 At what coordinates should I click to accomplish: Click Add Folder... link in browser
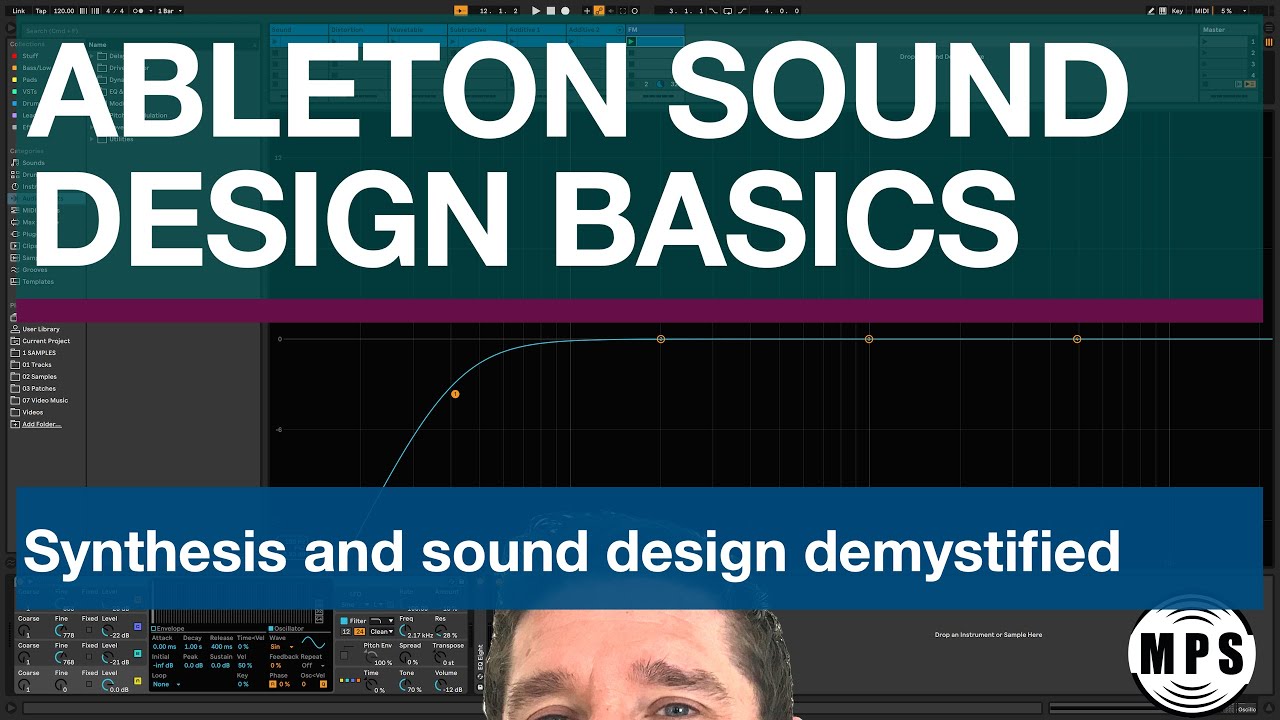pyautogui.click(x=41, y=425)
